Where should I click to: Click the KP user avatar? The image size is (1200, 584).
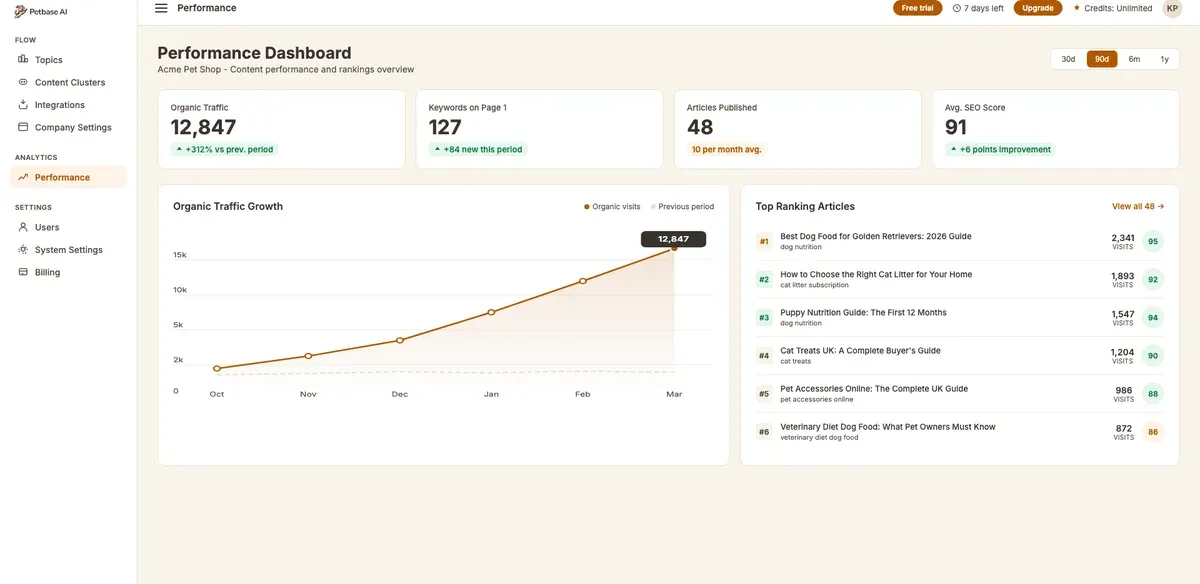1171,8
